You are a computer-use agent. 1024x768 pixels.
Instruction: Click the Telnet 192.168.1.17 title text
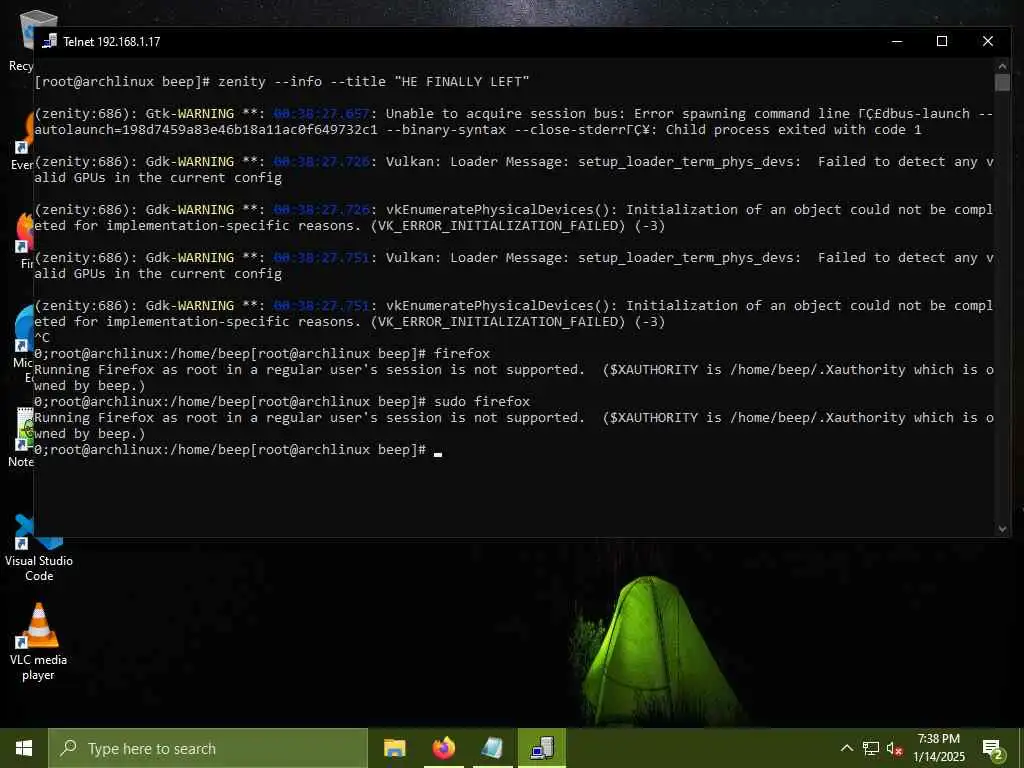112,42
